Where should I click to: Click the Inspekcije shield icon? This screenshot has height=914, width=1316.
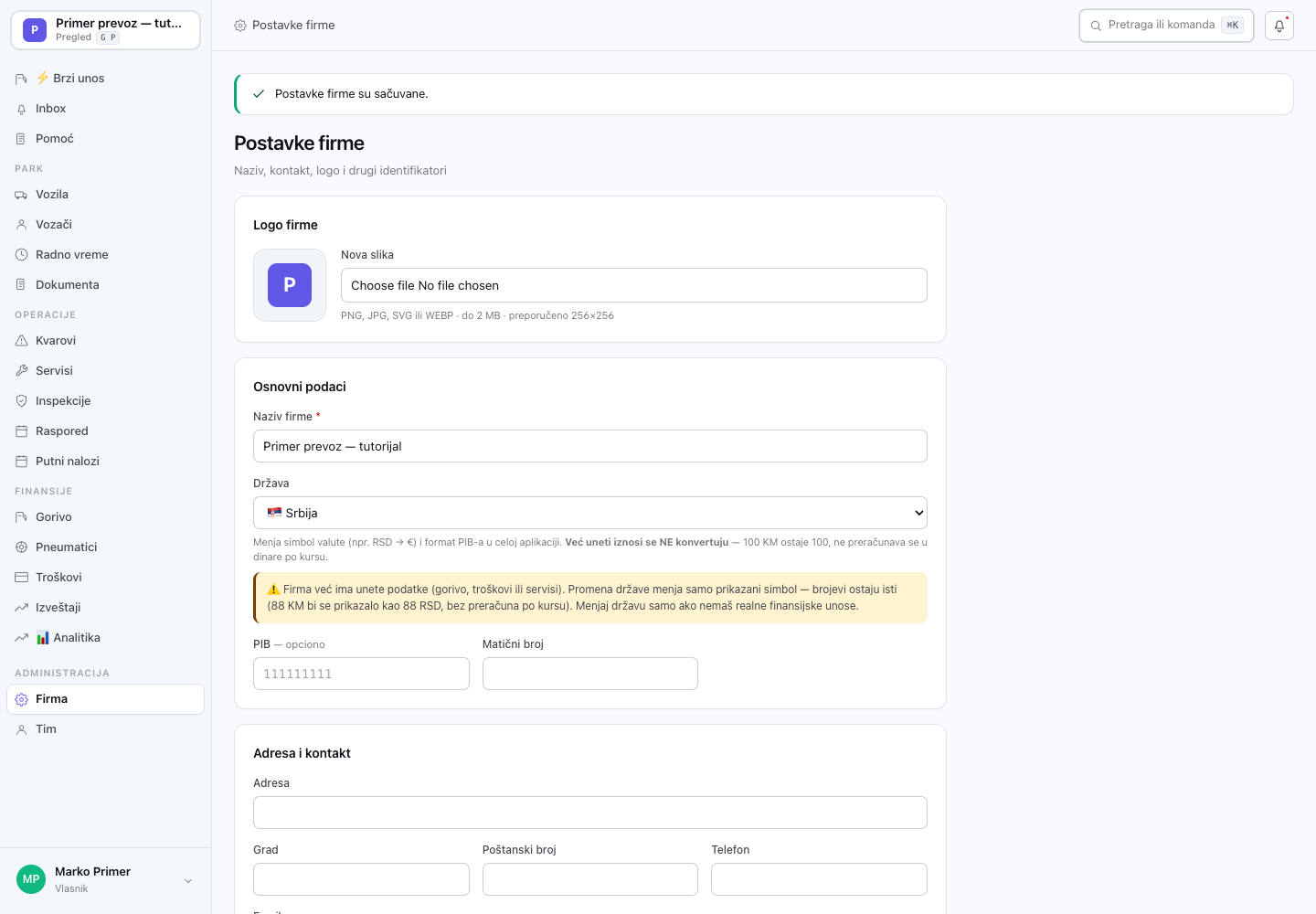click(21, 401)
